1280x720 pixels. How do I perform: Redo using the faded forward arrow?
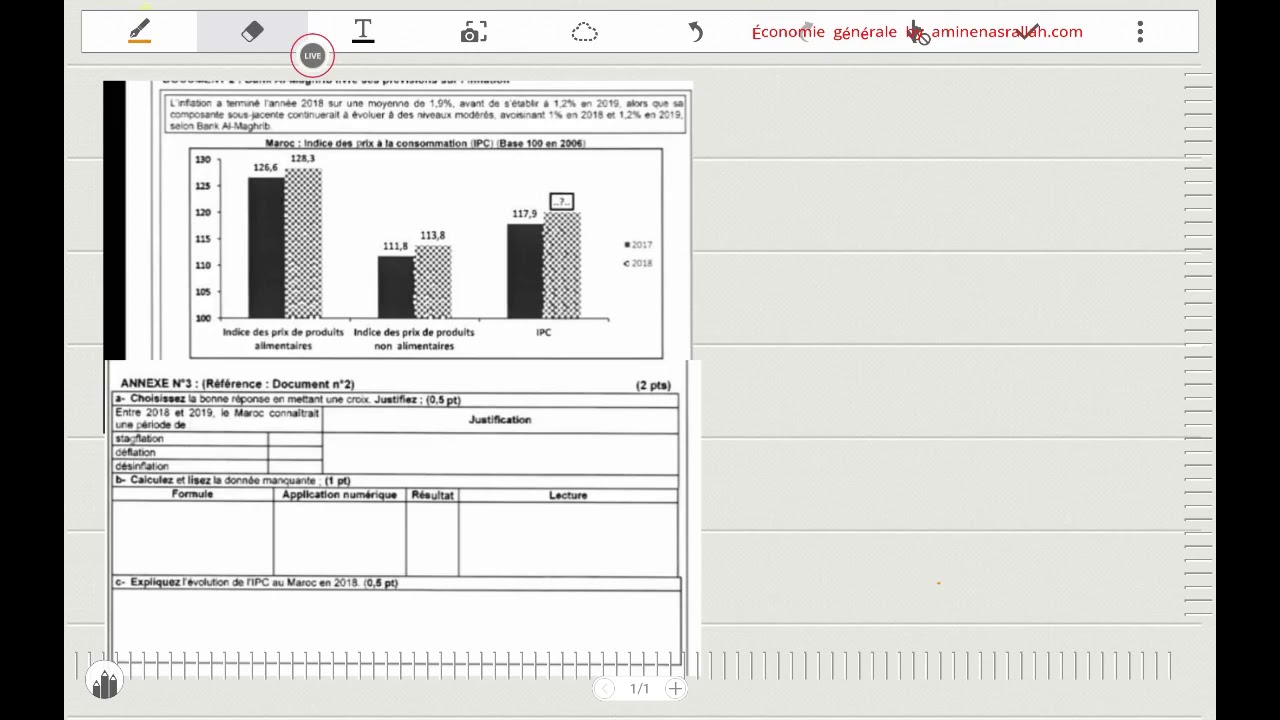point(808,32)
